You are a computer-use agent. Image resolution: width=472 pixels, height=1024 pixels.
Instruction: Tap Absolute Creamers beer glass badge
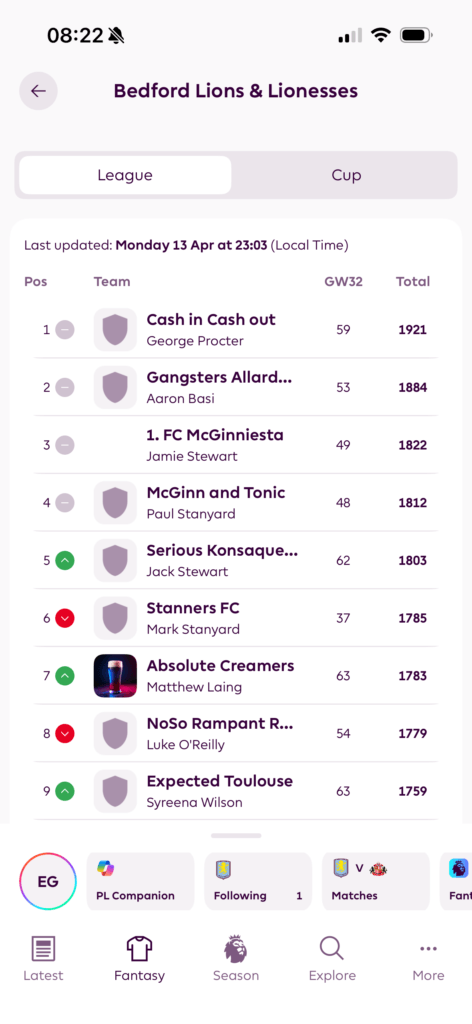tap(115, 676)
